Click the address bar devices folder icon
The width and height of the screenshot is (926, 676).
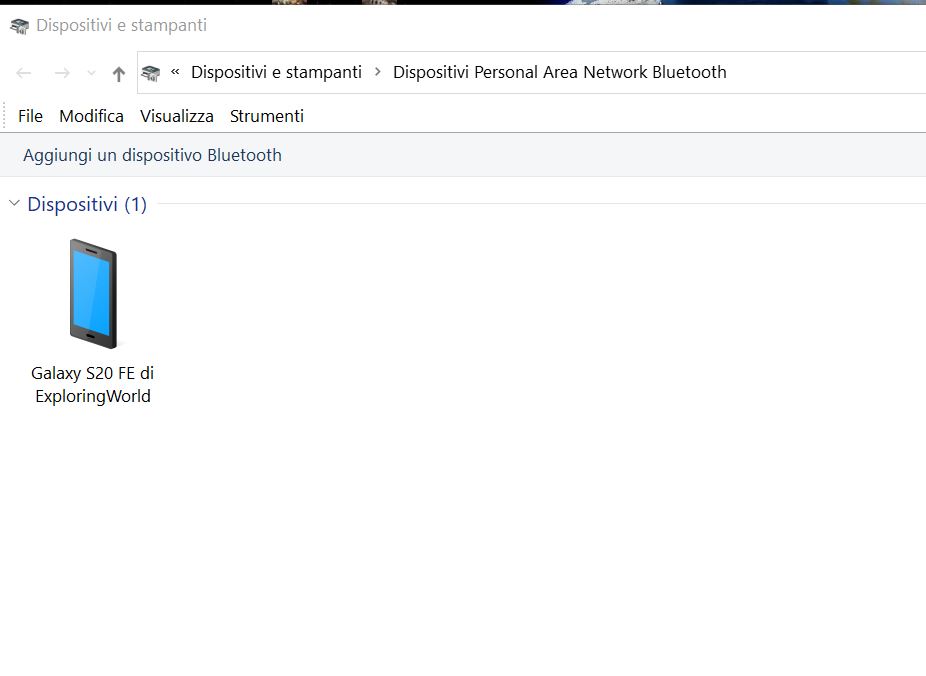151,73
